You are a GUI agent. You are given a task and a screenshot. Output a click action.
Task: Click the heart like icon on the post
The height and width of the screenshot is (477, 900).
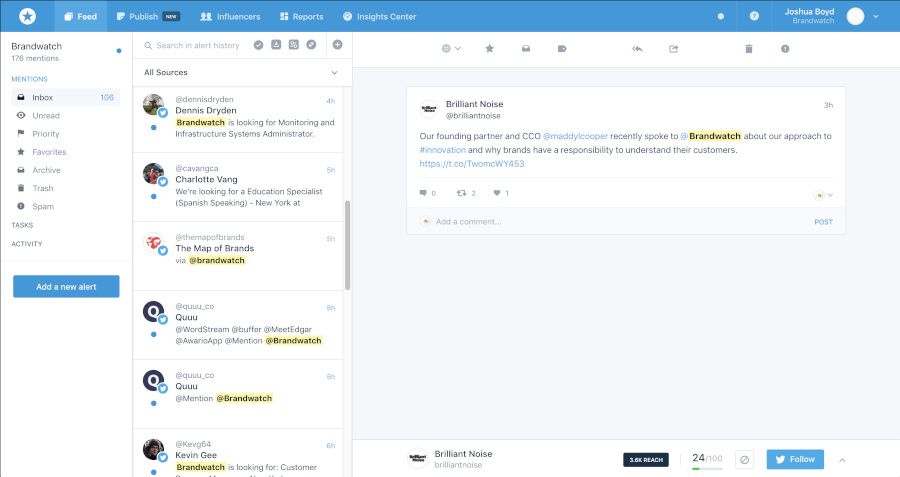[x=496, y=193]
